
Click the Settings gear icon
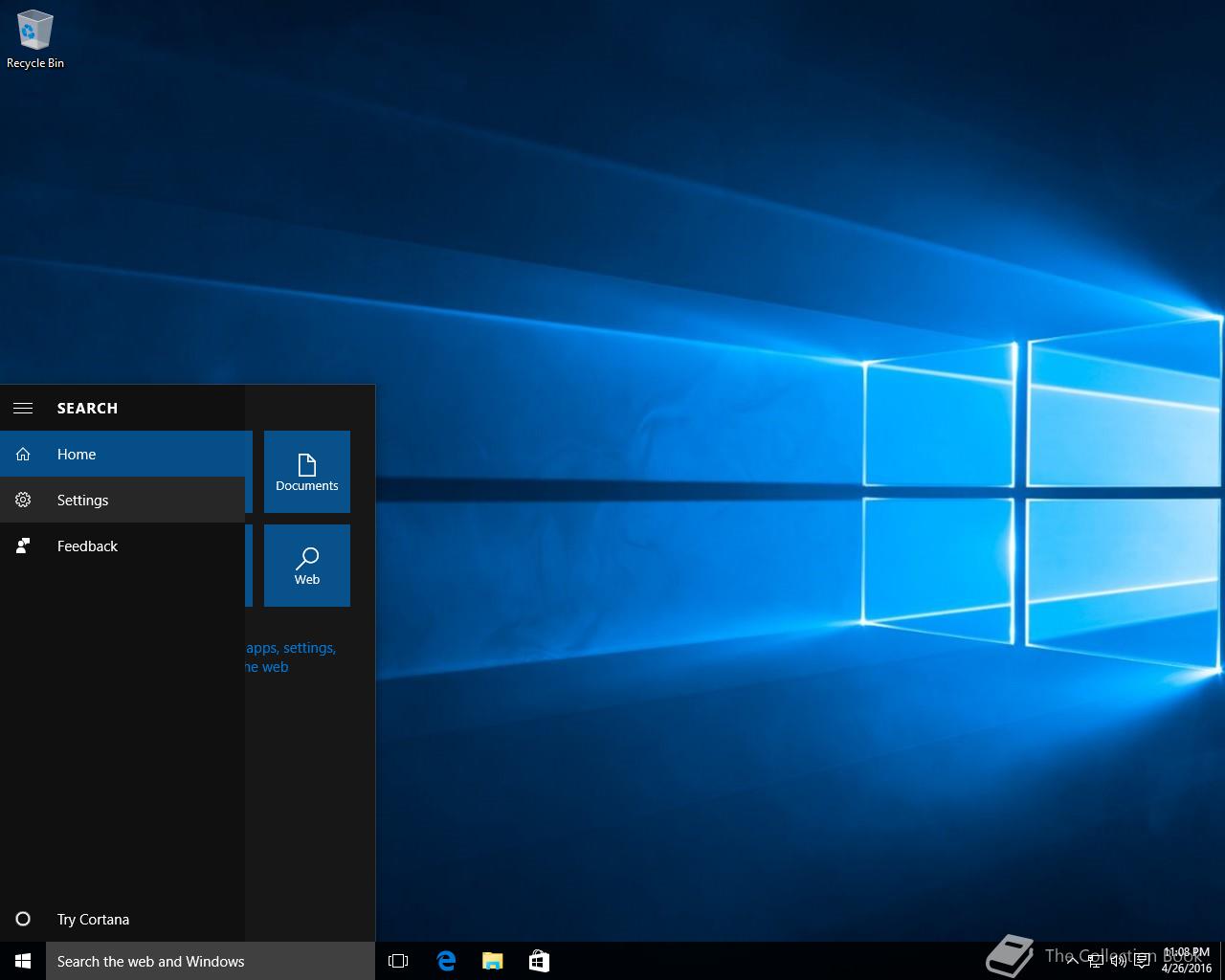(23, 500)
